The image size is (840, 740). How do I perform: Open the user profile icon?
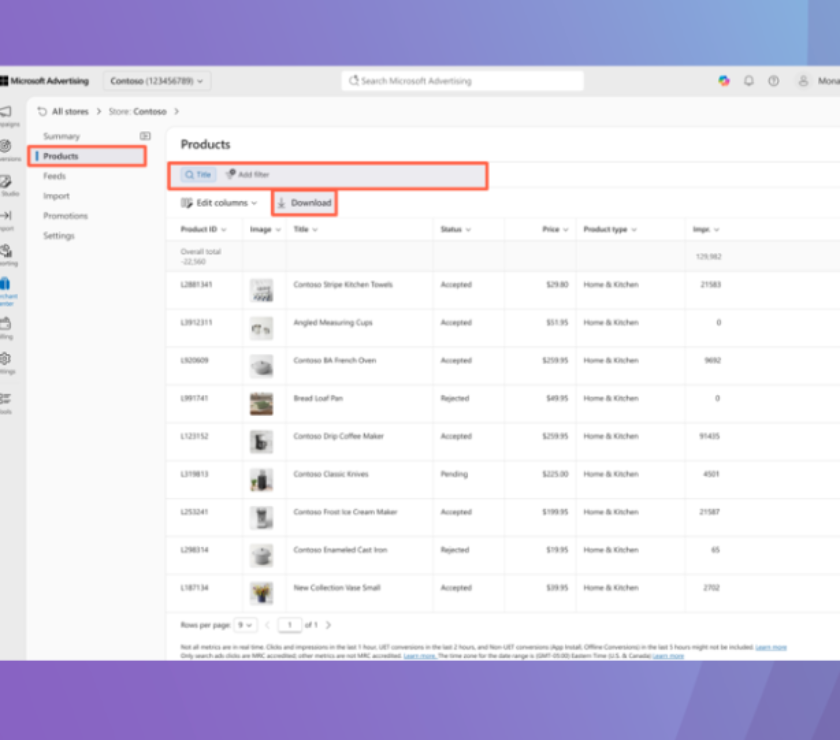tap(802, 81)
